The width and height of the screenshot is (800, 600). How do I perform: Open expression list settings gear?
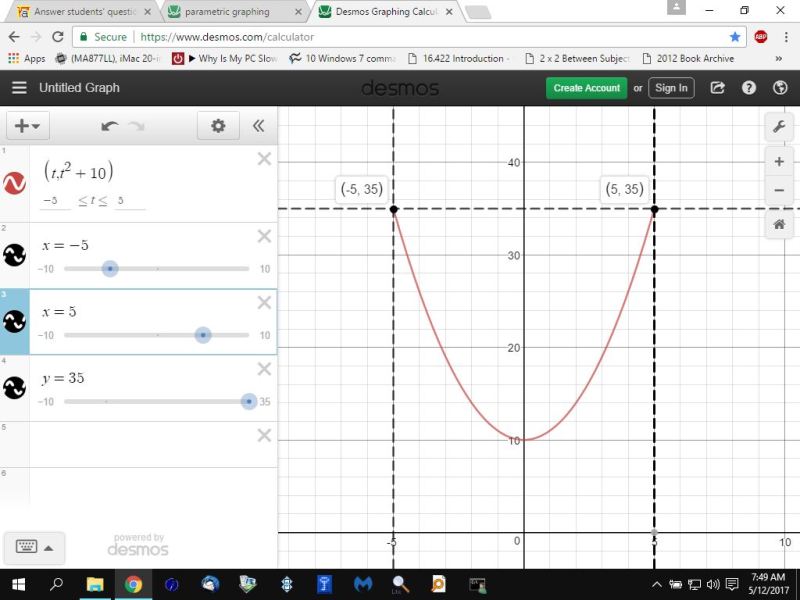tap(218, 126)
